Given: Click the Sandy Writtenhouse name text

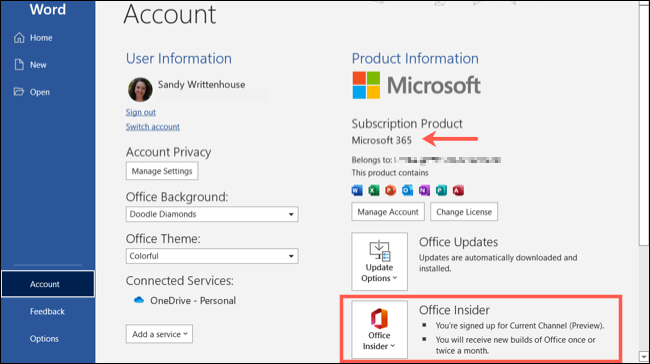Looking at the screenshot, I should pyautogui.click(x=201, y=85).
